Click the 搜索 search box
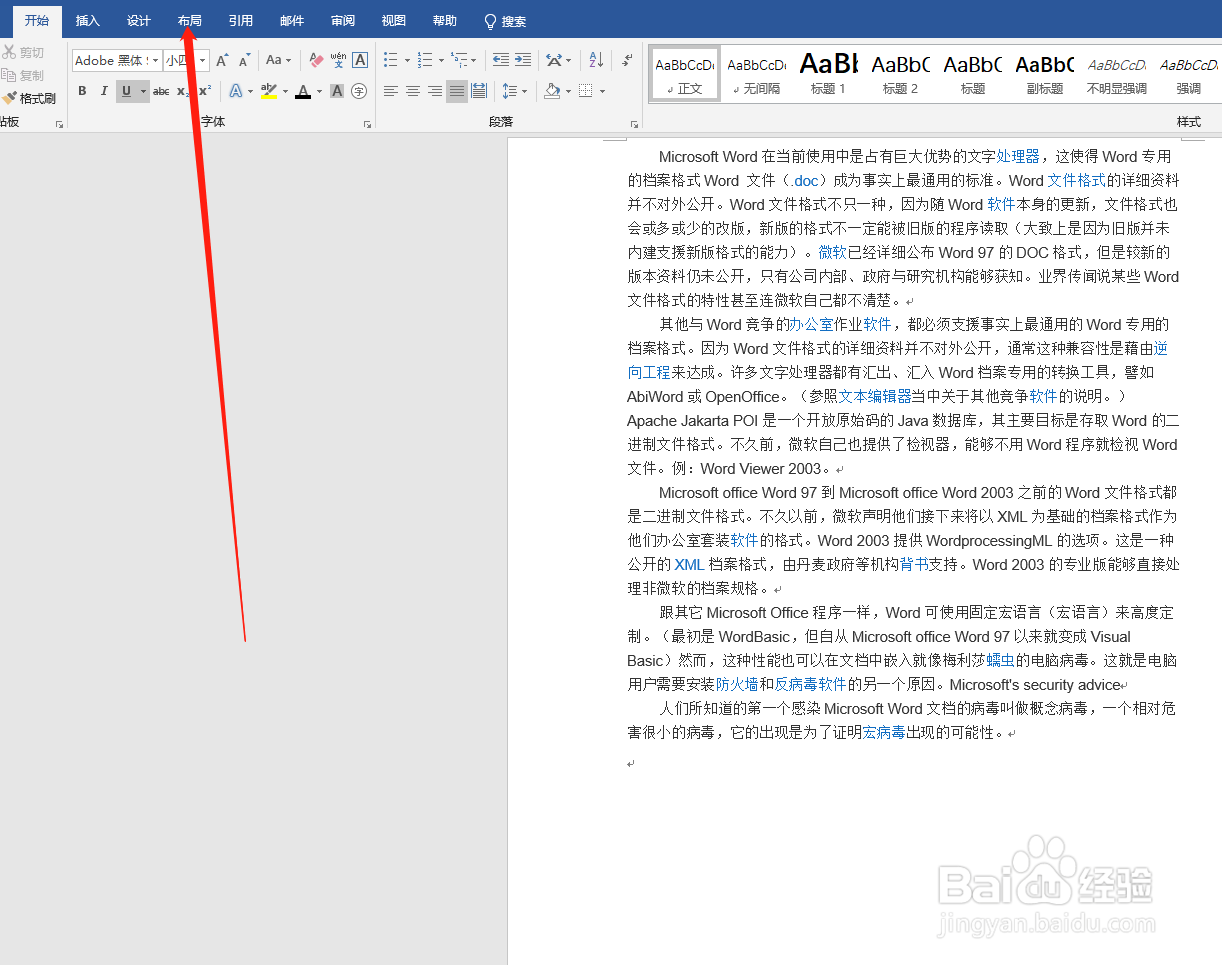This screenshot has width=1222, height=965. pos(505,21)
